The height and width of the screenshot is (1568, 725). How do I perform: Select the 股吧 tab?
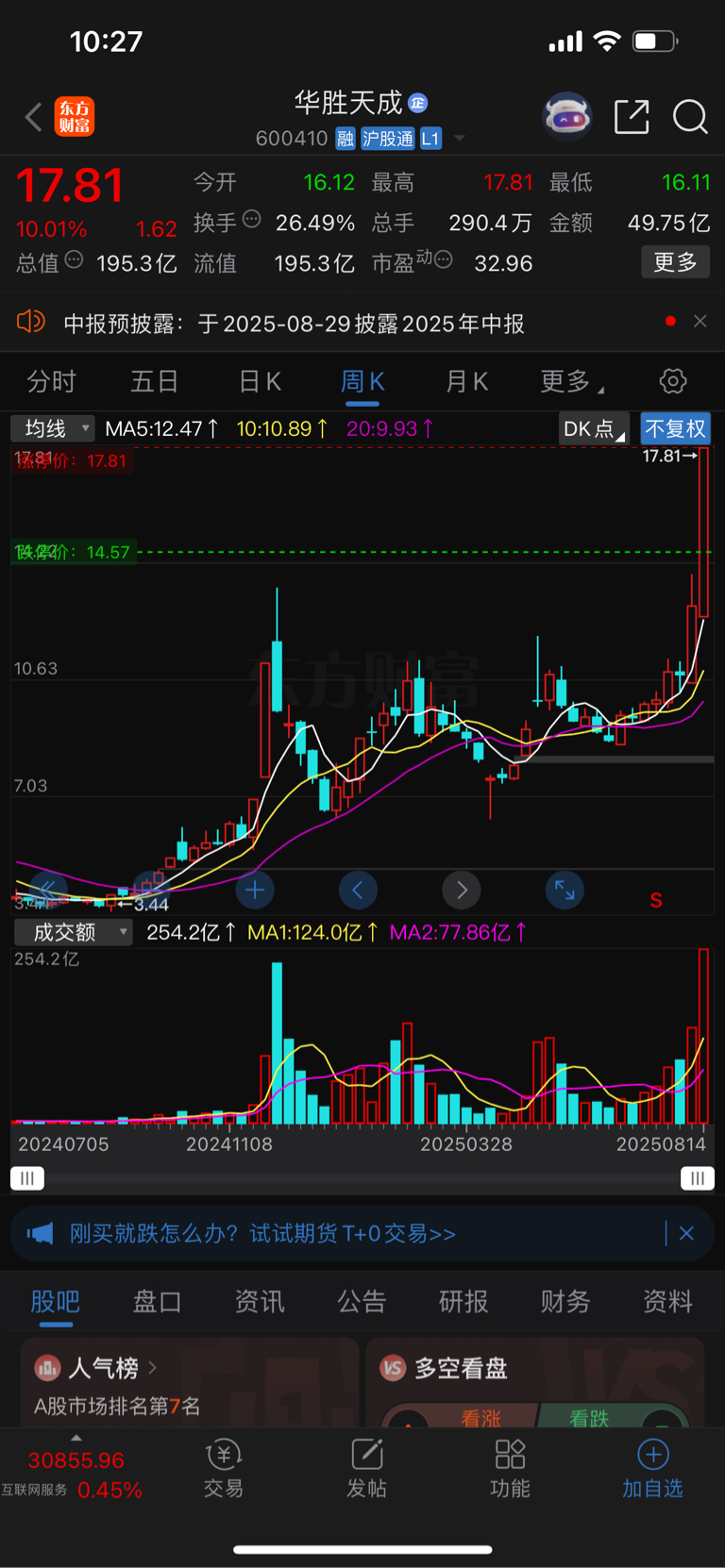pos(56,1302)
